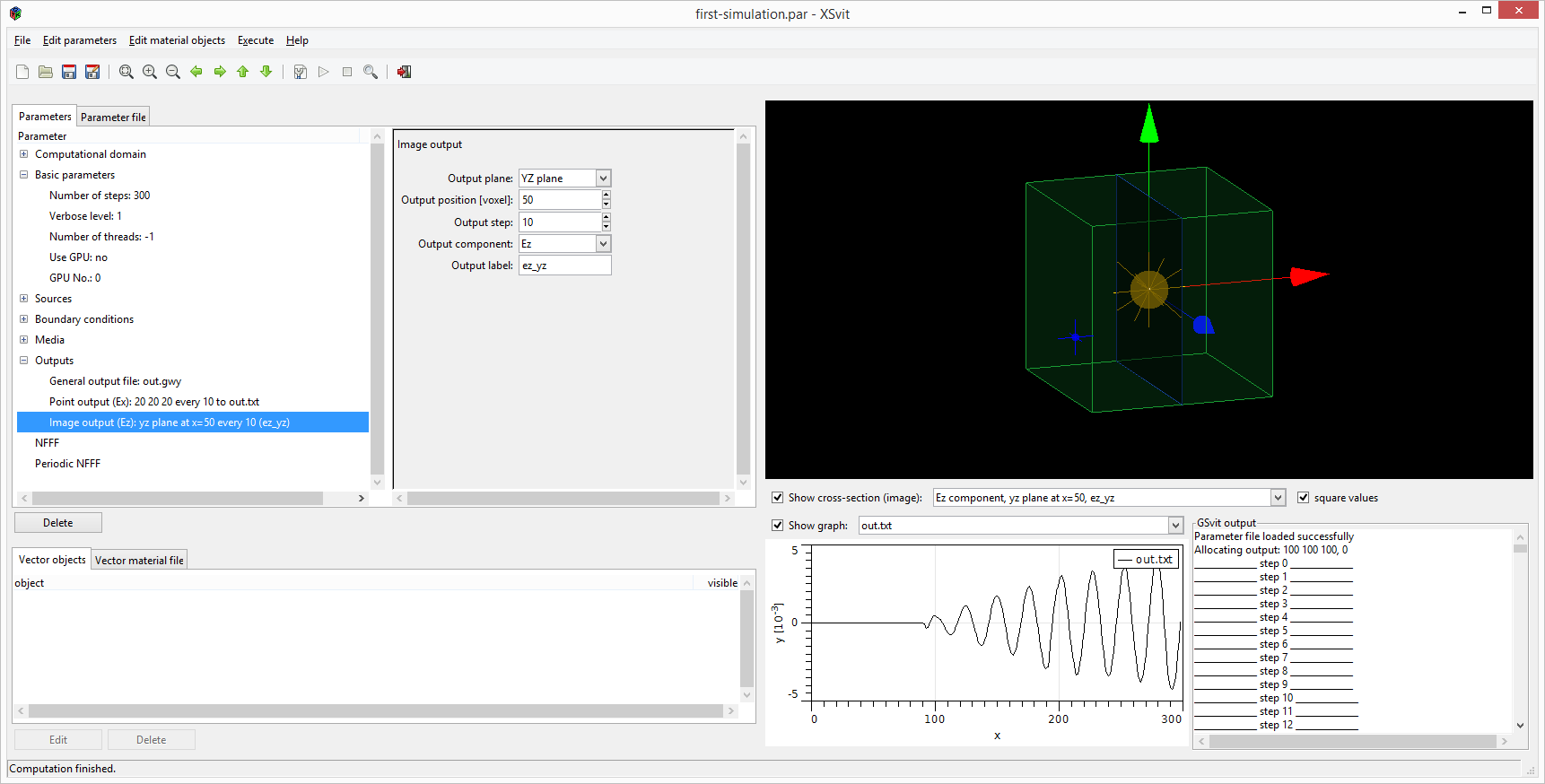Toggle the Show graph checkbox
1545x784 pixels.
click(778, 526)
